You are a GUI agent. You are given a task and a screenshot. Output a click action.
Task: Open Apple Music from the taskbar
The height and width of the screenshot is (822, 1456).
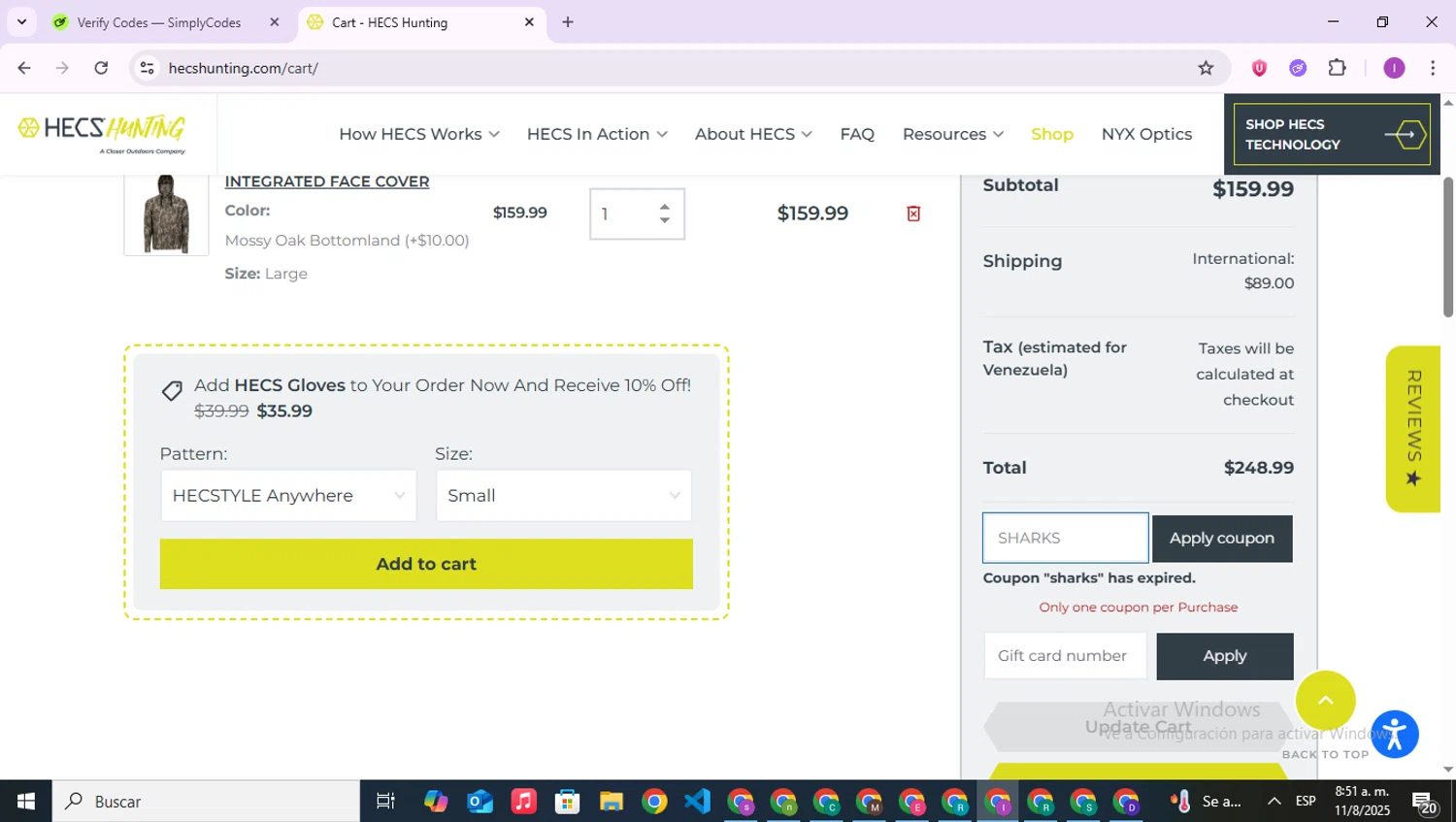tap(523, 802)
